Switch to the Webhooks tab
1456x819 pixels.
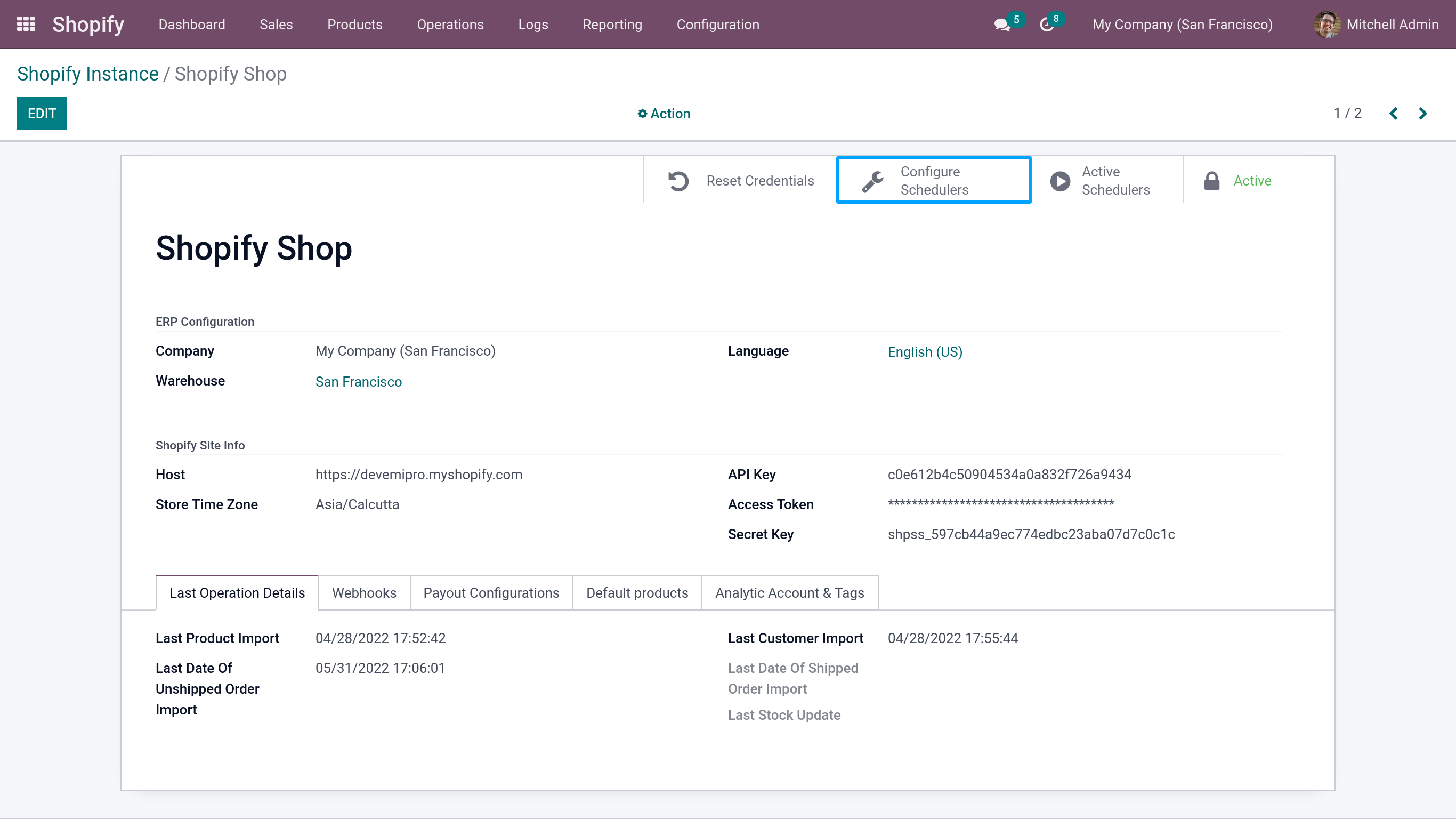tap(364, 593)
